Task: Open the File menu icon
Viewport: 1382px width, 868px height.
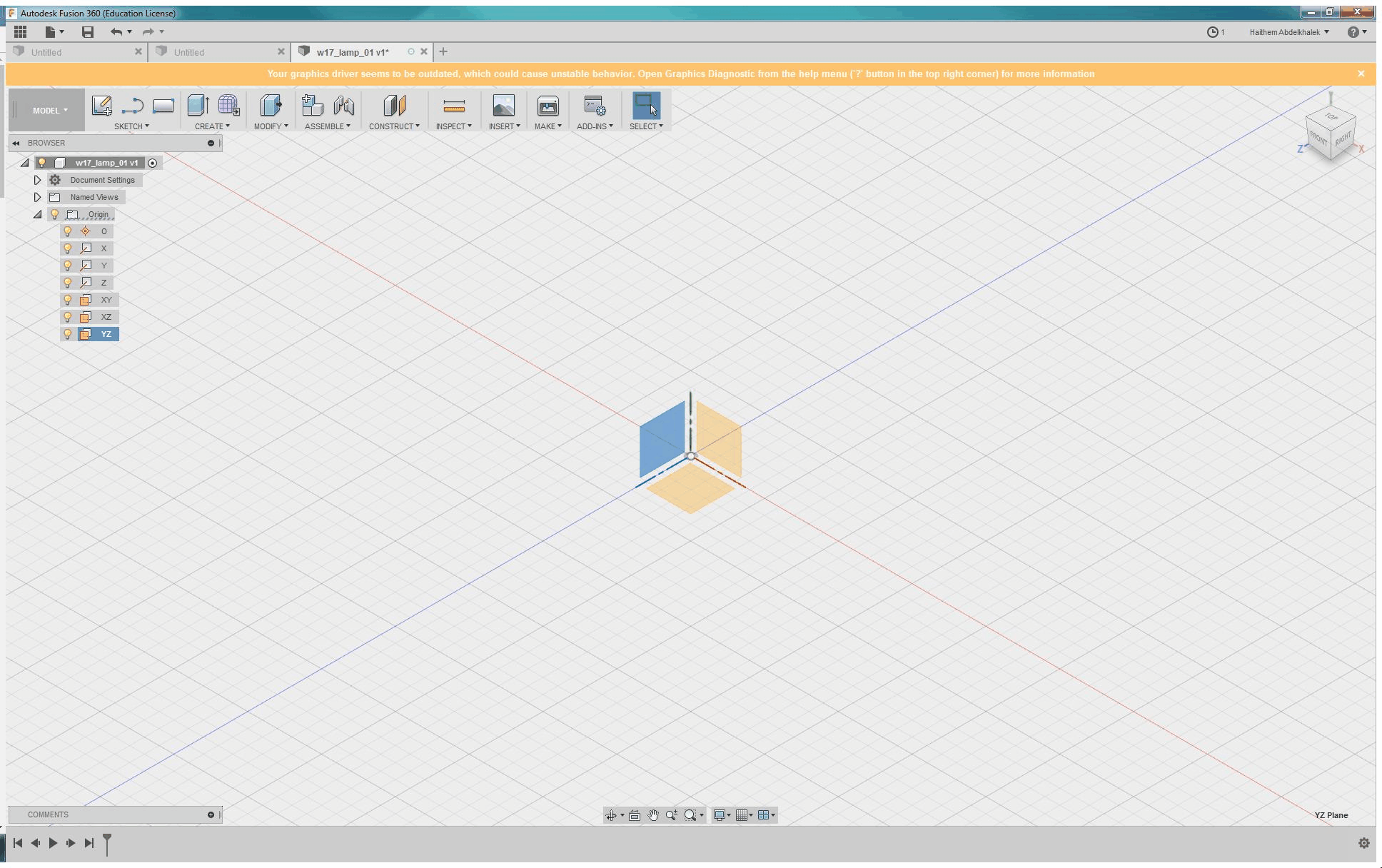Action: click(54, 31)
